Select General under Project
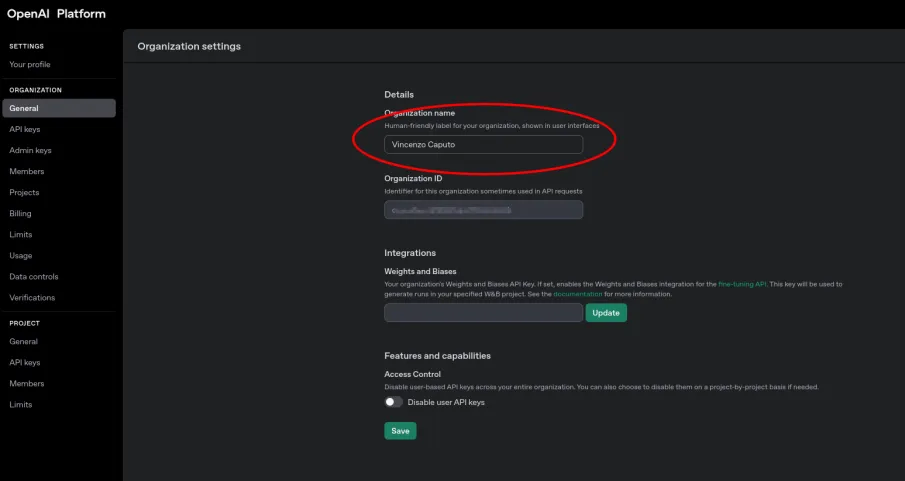 click(24, 341)
